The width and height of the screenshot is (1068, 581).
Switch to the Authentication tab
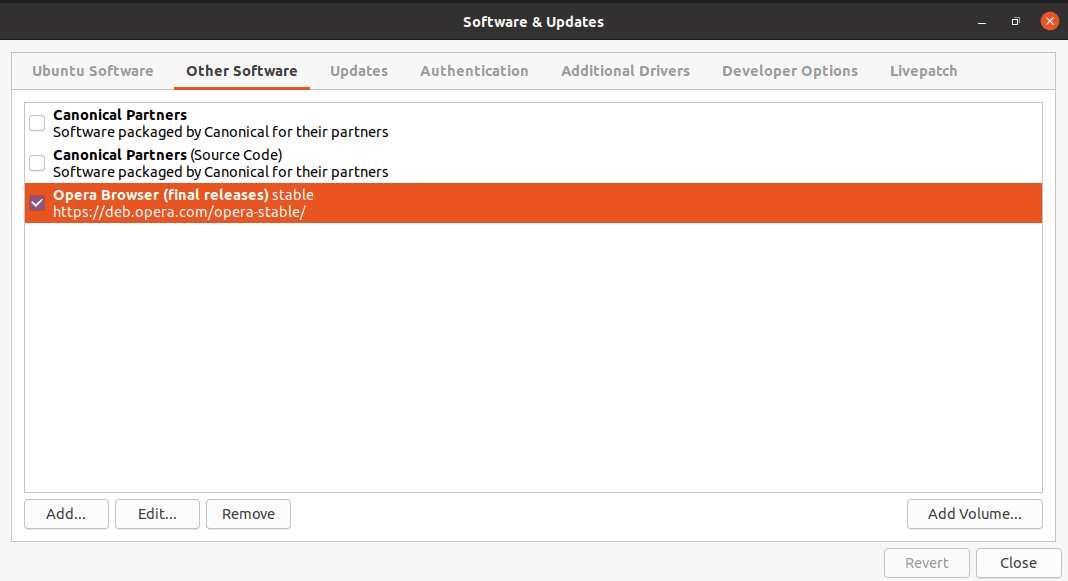tap(474, 71)
